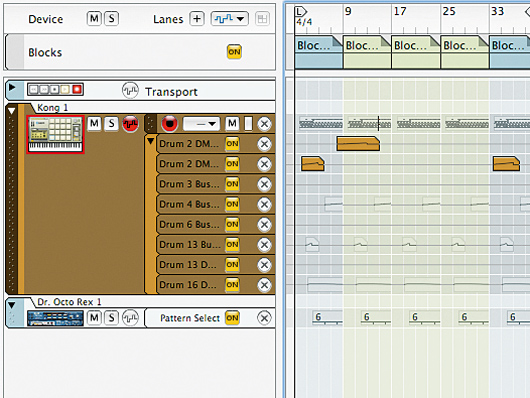Delete the Drum 3 Bus automation lane
This screenshot has height=398, width=530.
point(264,184)
